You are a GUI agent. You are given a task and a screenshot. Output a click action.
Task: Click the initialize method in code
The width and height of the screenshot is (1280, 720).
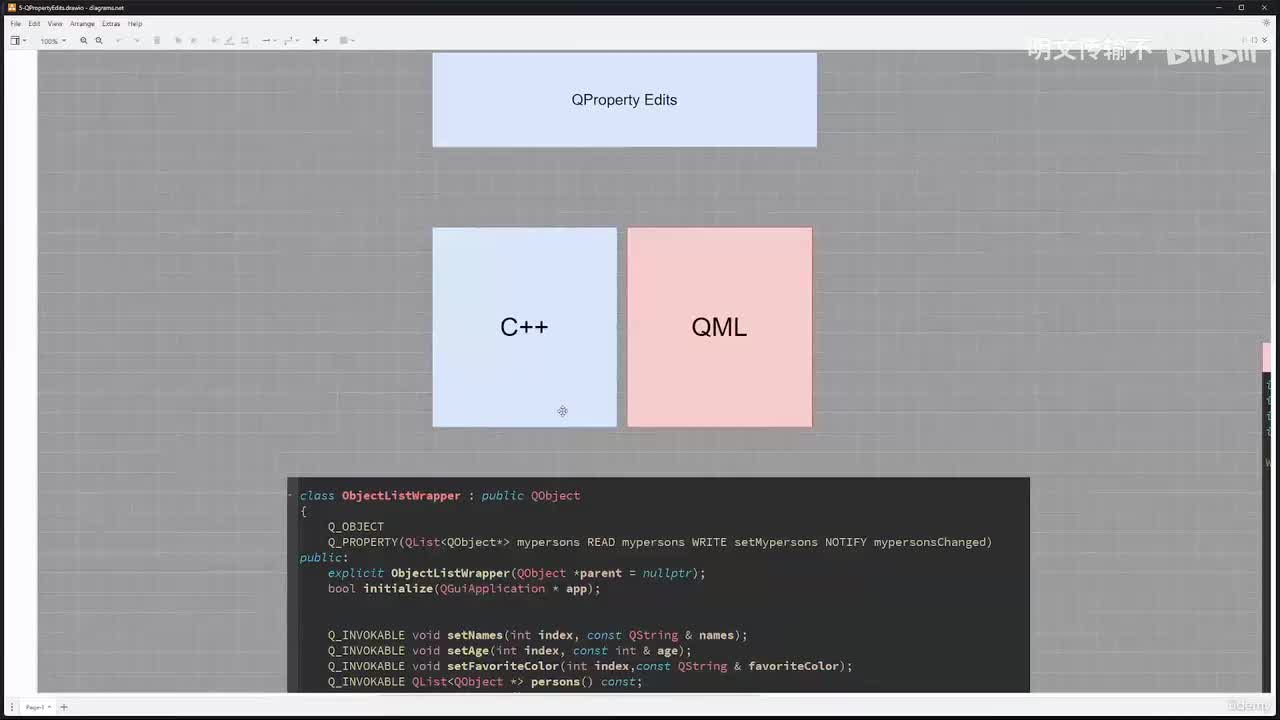[x=398, y=589]
